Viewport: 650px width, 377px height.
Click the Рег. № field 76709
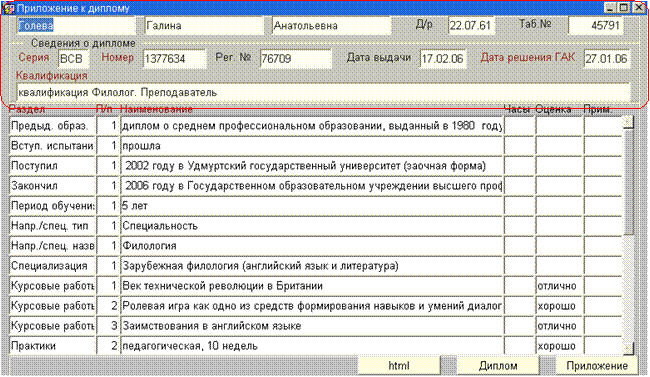coord(296,58)
